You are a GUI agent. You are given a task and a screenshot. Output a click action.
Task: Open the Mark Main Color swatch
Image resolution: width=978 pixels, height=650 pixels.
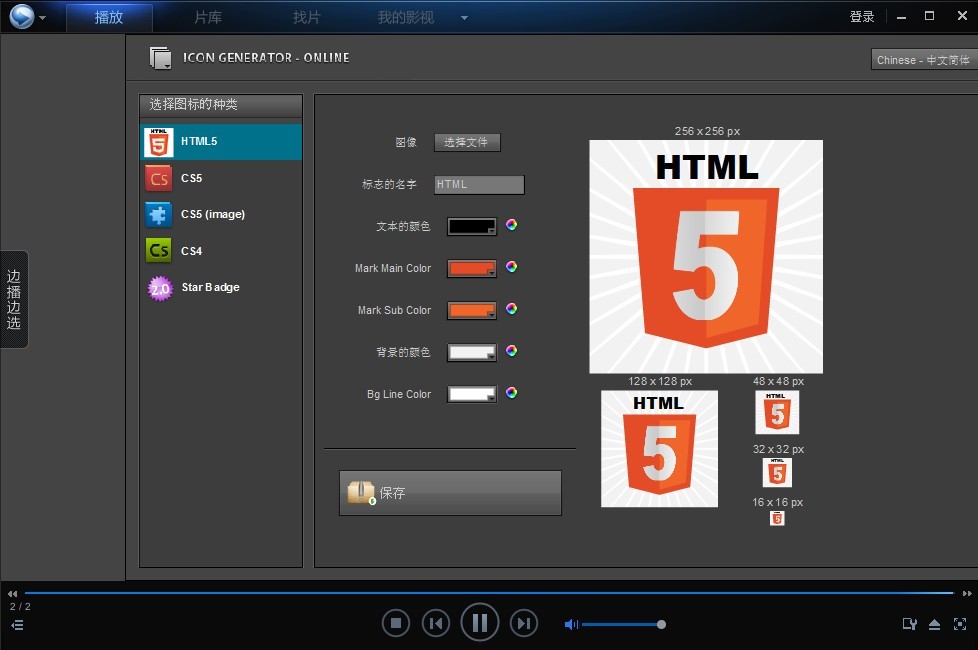pyautogui.click(x=472, y=268)
